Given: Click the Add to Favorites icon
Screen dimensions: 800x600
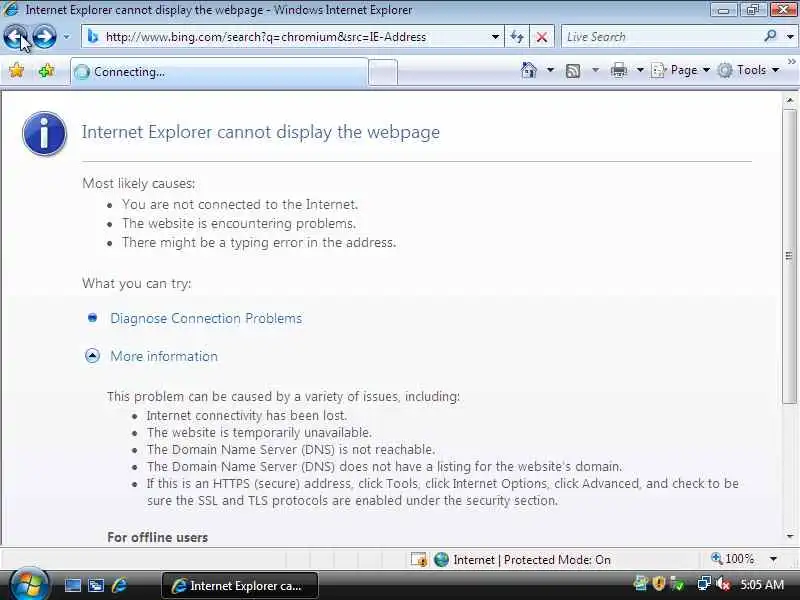Looking at the screenshot, I should point(46,70).
